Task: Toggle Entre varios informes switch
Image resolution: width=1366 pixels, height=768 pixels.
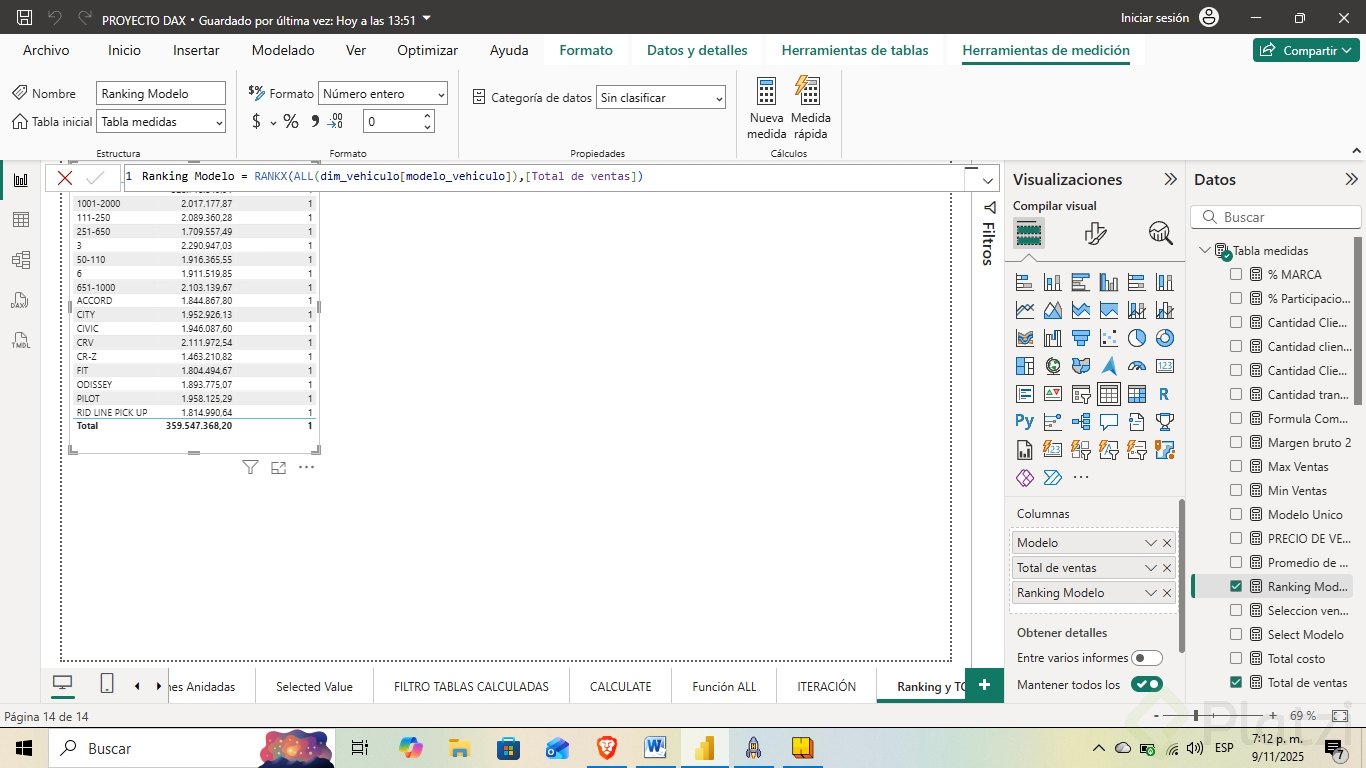Action: coord(1146,658)
